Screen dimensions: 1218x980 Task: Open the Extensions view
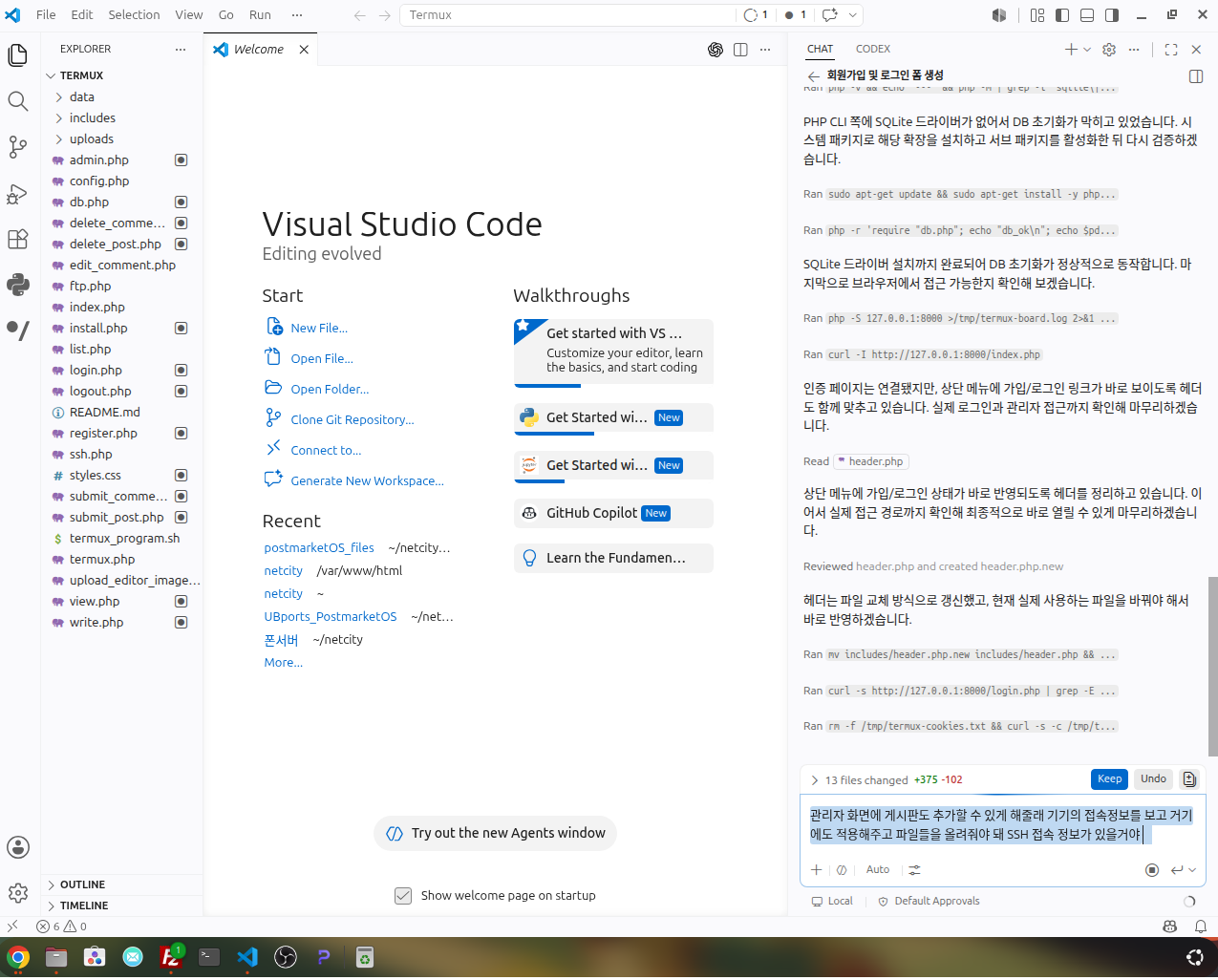tap(17, 239)
